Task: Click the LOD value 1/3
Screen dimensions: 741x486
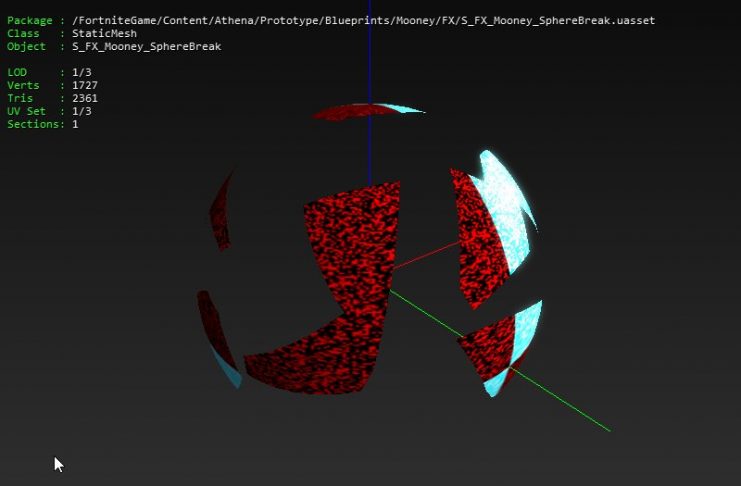Action: [82, 72]
